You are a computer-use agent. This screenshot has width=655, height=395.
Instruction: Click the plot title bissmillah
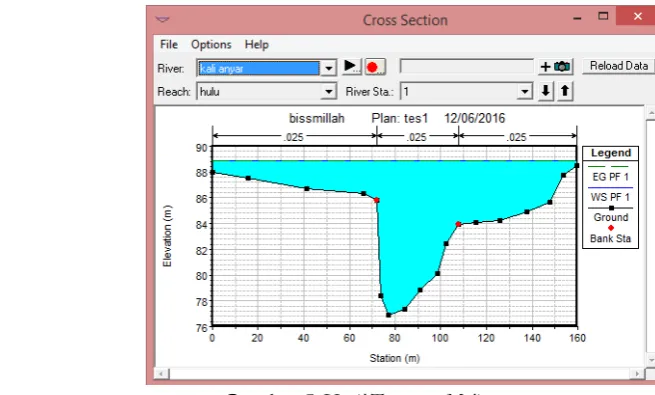(x=317, y=119)
